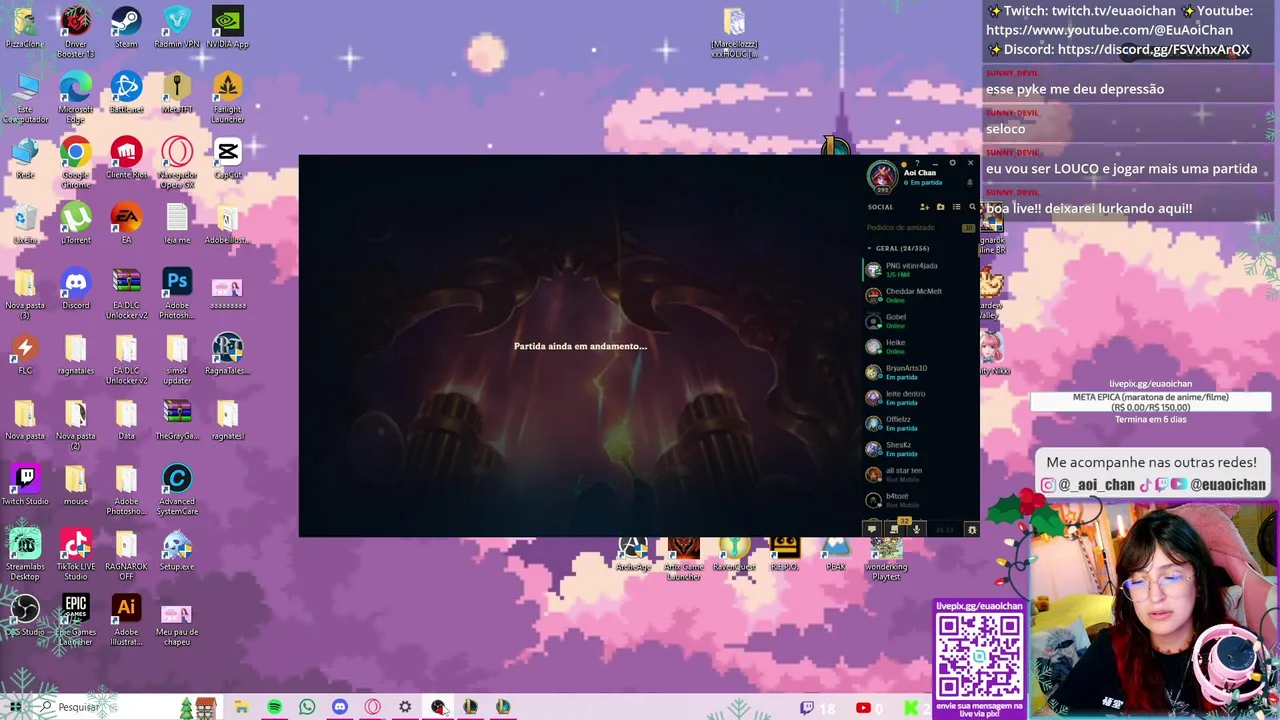Viewport: 1280px width, 720px height.
Task: Open Adobe Photoshop desktop shortcut
Action: pyautogui.click(x=177, y=293)
